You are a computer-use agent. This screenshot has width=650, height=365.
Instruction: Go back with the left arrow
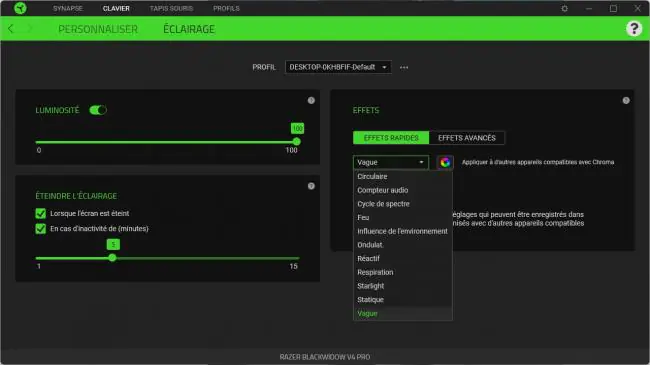(11, 29)
